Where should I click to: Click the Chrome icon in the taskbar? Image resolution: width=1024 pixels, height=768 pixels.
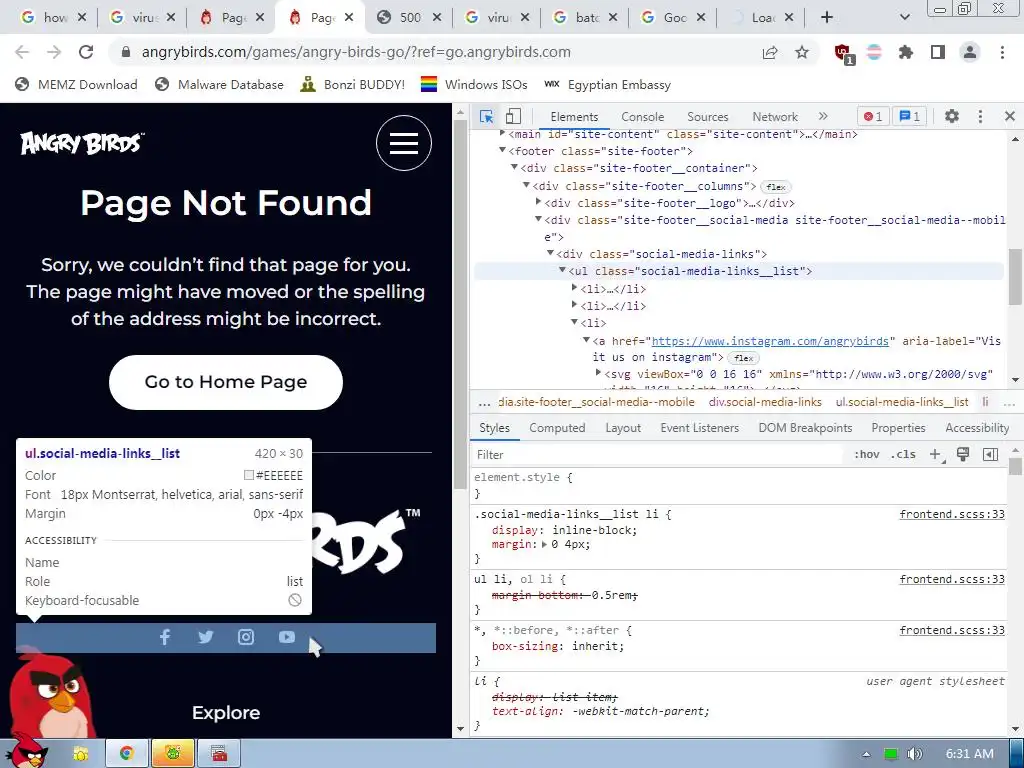pos(126,754)
